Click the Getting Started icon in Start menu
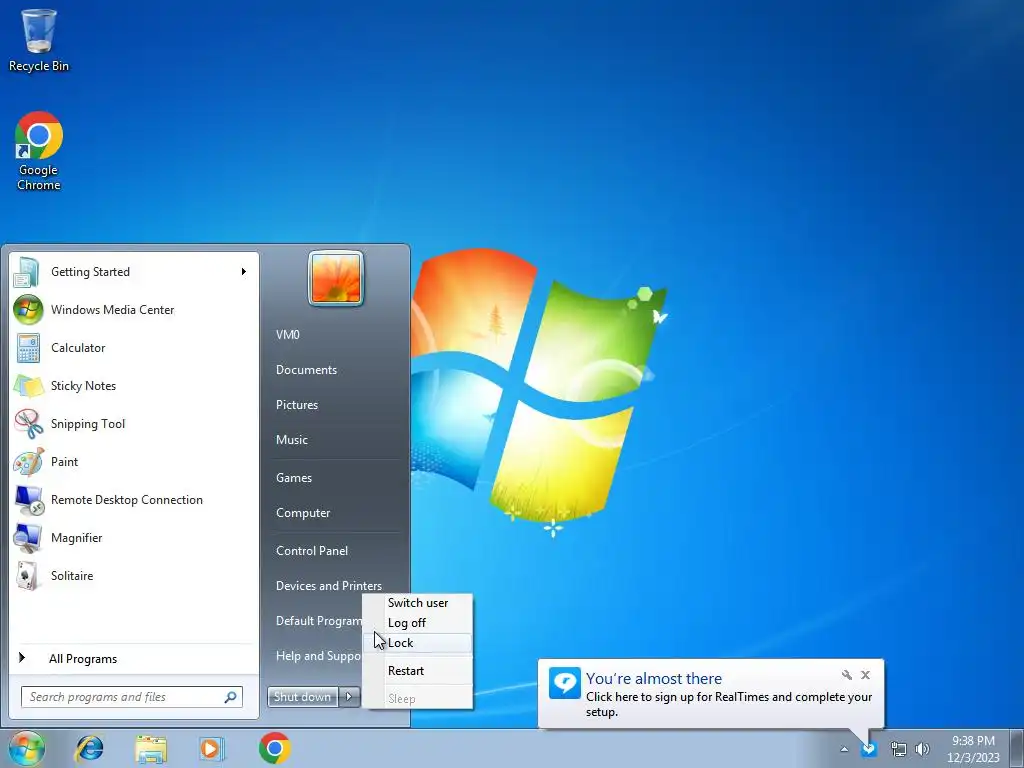The width and height of the screenshot is (1024, 768). click(27, 272)
